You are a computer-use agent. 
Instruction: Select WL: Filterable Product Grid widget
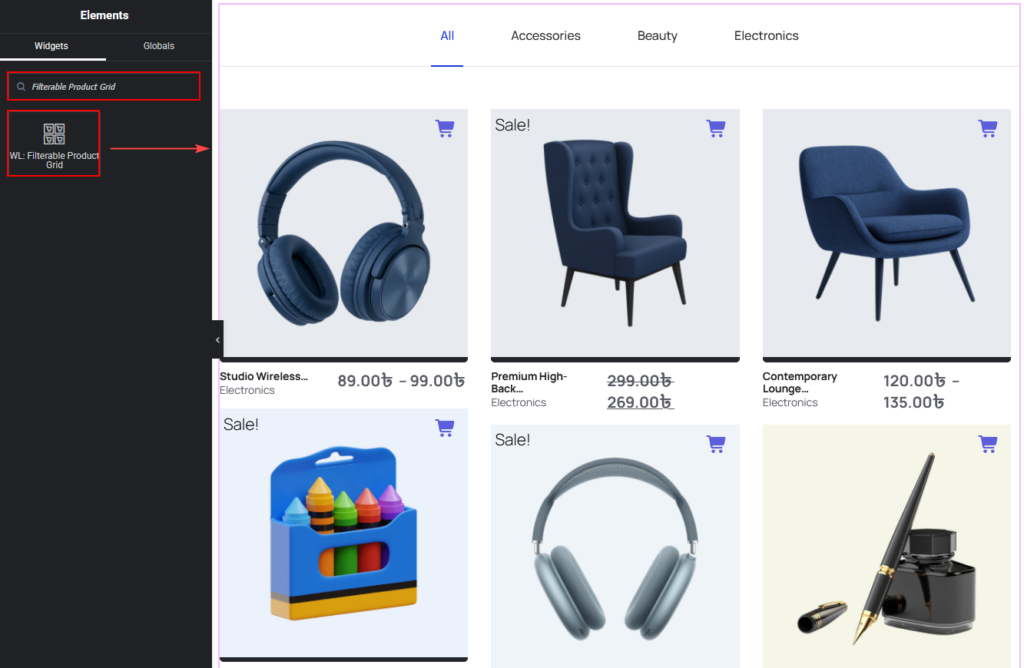click(54, 144)
